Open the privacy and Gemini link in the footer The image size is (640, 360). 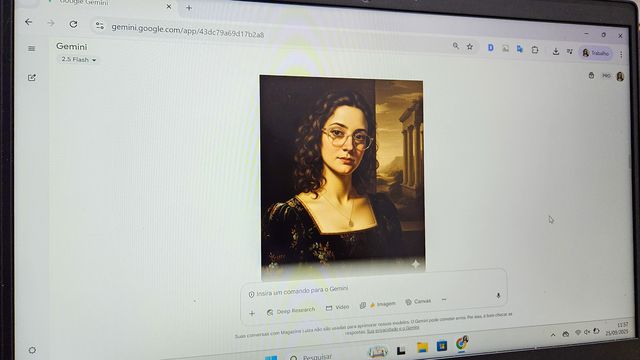[393, 329]
